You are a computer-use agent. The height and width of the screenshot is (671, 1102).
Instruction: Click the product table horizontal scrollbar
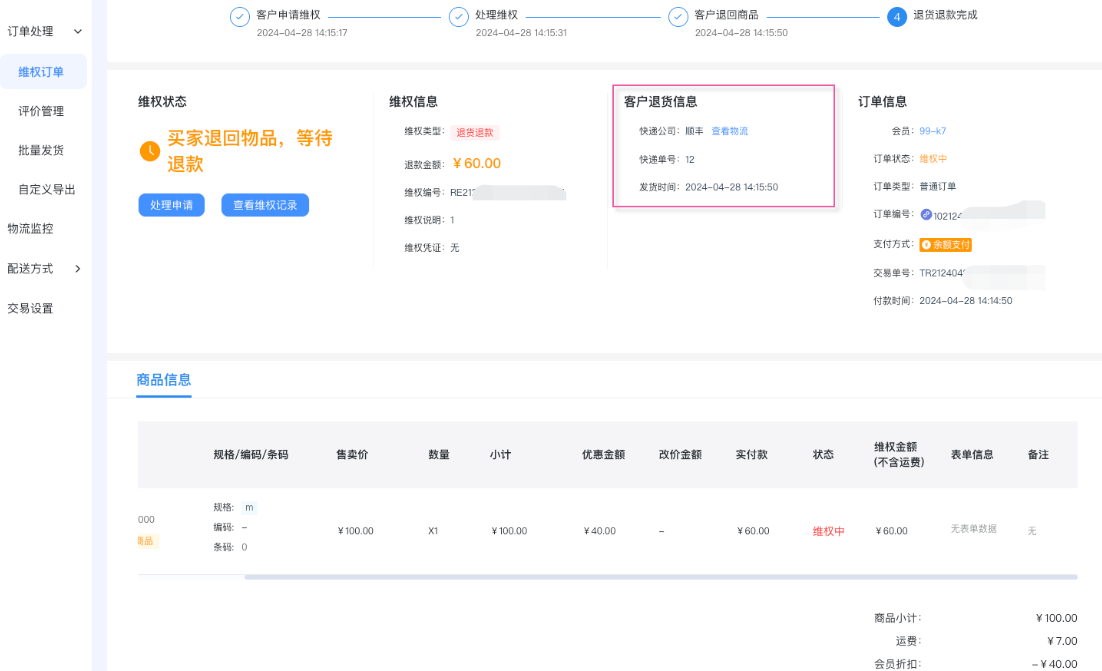[x=660, y=577]
